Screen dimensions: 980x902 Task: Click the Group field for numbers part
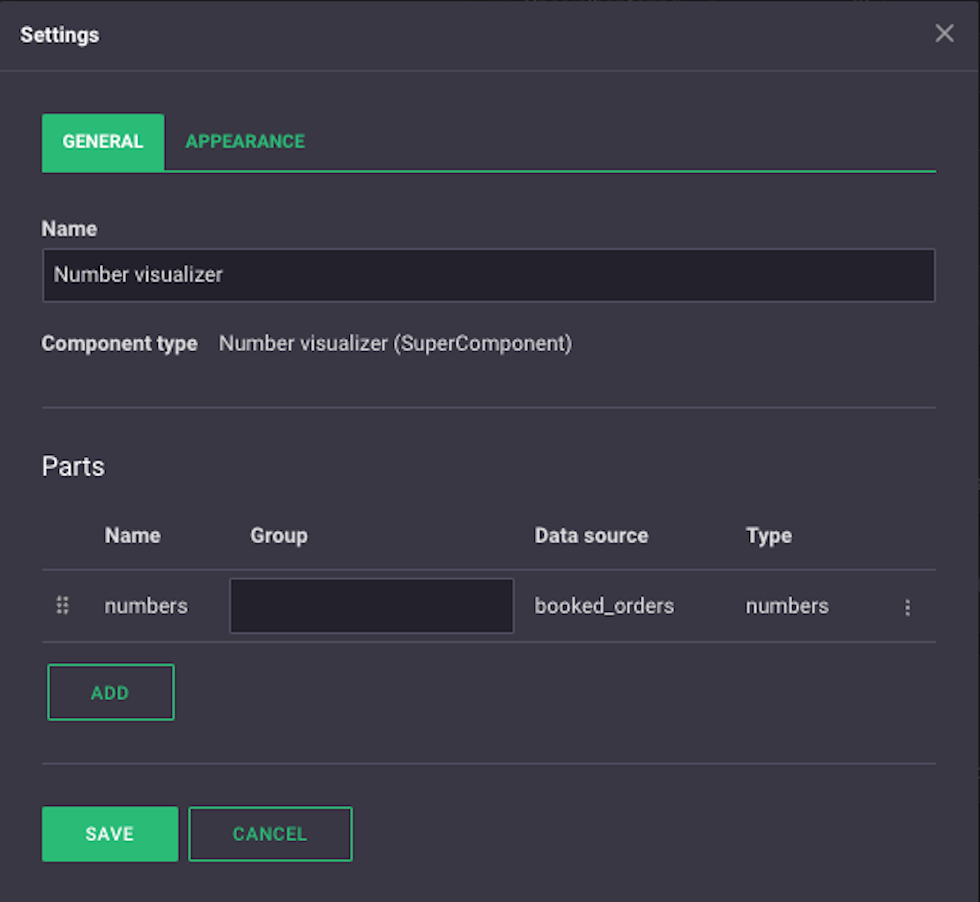tap(372, 606)
